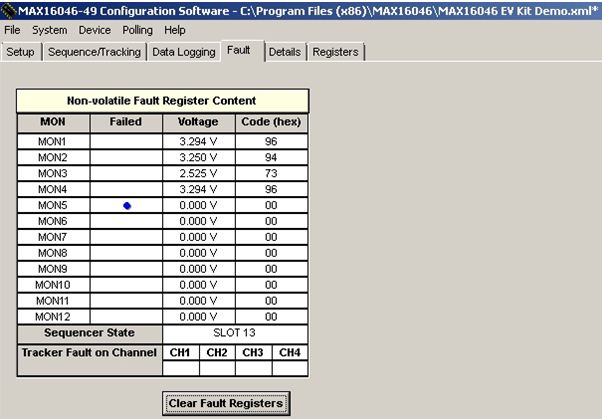Select the MON2 row label
This screenshot has width=602, height=419.
pyautogui.click(x=53, y=157)
